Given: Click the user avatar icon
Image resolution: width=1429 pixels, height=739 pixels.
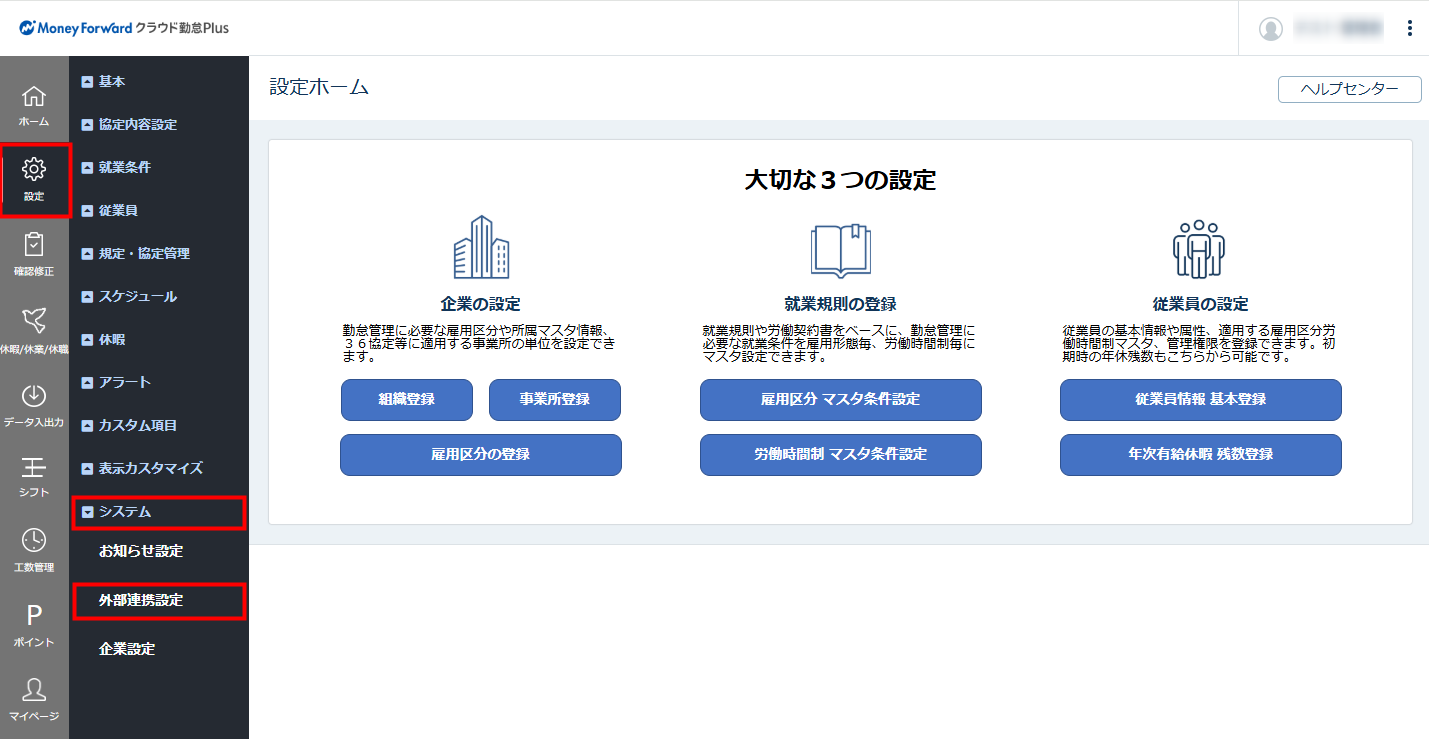Looking at the screenshot, I should [x=1271, y=29].
